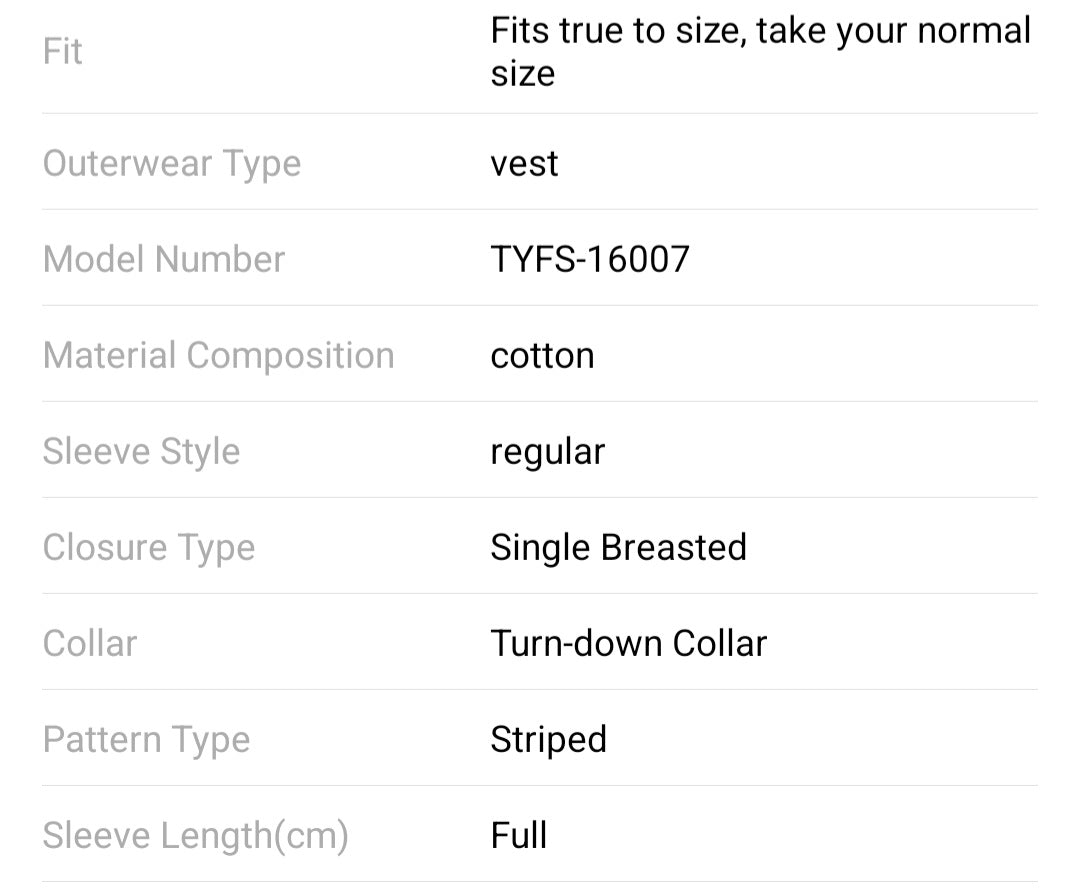Select the "cotton" material value
This screenshot has width=1080, height=893.
coord(542,355)
